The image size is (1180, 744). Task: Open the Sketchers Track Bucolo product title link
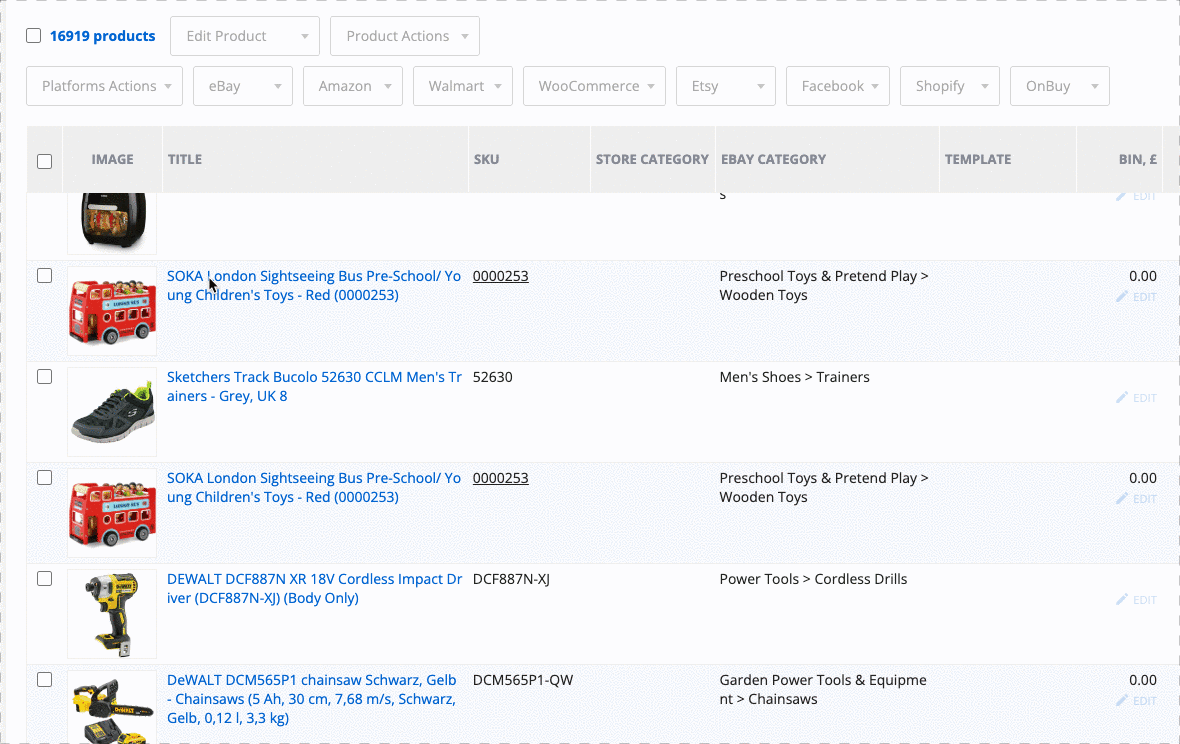(314, 387)
